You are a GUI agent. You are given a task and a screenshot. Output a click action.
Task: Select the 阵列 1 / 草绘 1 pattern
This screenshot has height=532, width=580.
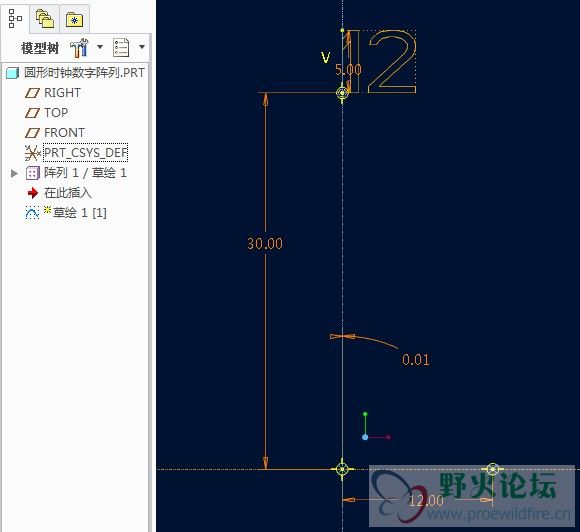85,172
